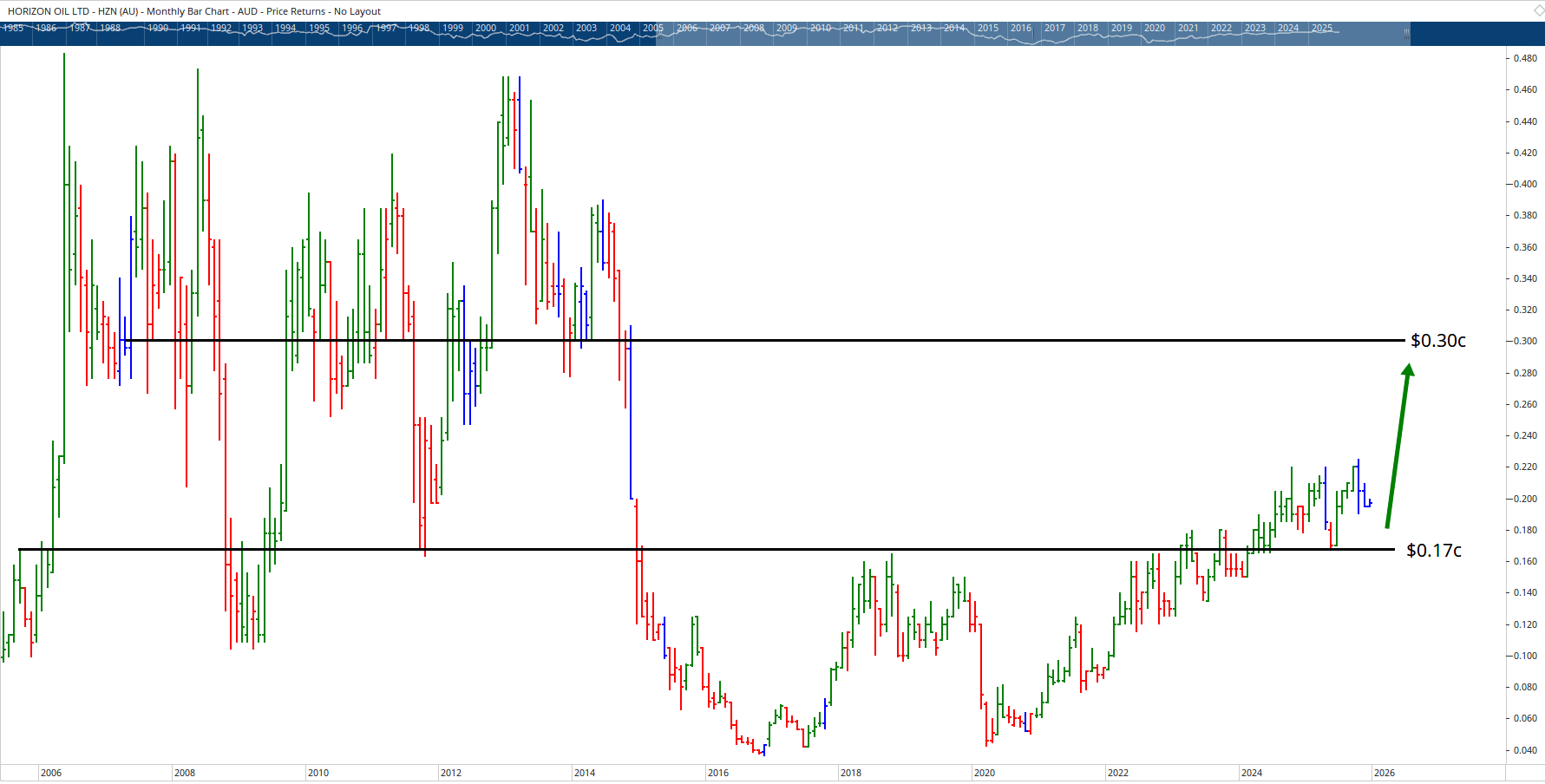Image resolution: width=1545 pixels, height=784 pixels.
Task: Select the 2020 year label on the bottom axis
Action: 985,772
